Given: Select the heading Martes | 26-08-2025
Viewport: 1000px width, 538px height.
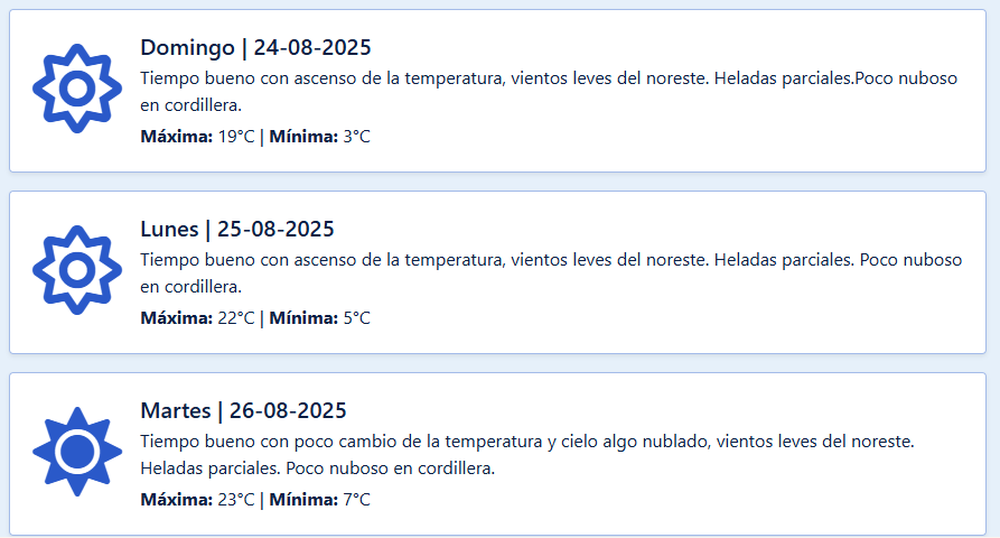Looking at the screenshot, I should [x=244, y=411].
